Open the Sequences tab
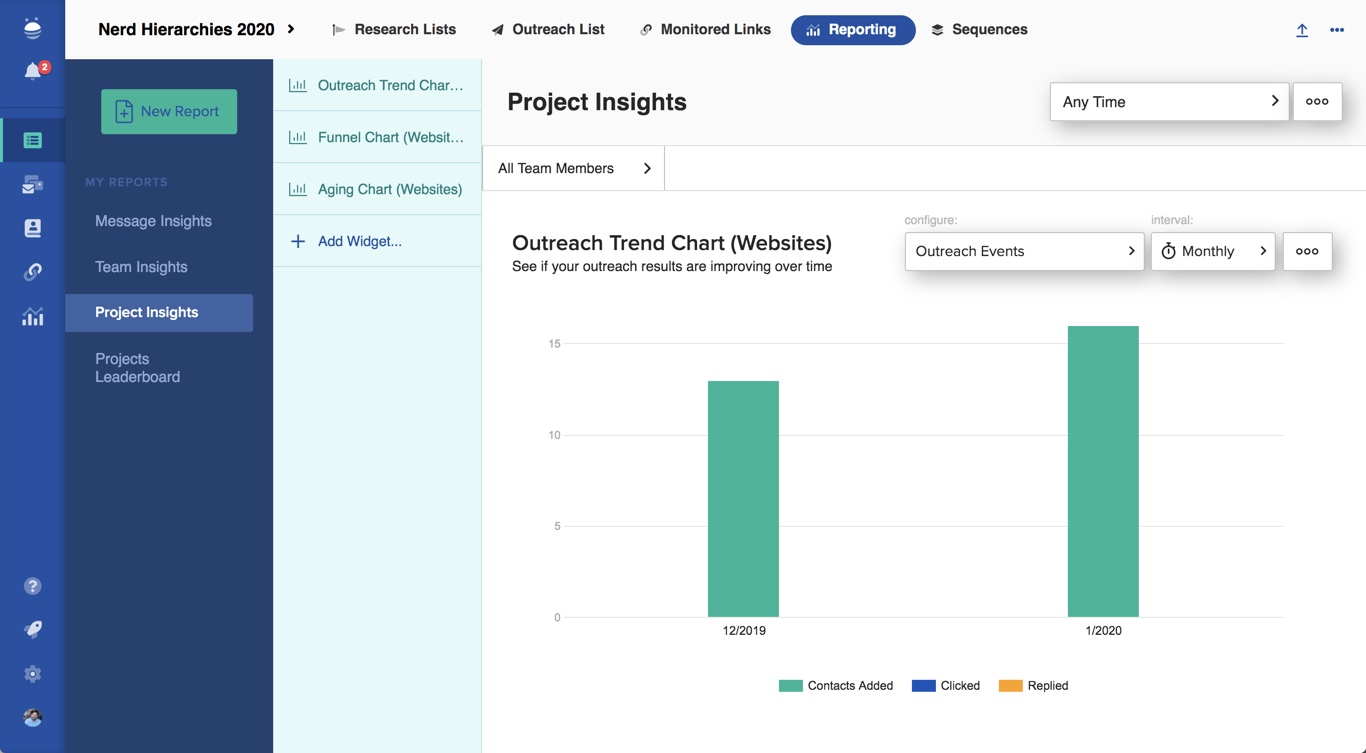The image size is (1366, 753). tap(979, 30)
